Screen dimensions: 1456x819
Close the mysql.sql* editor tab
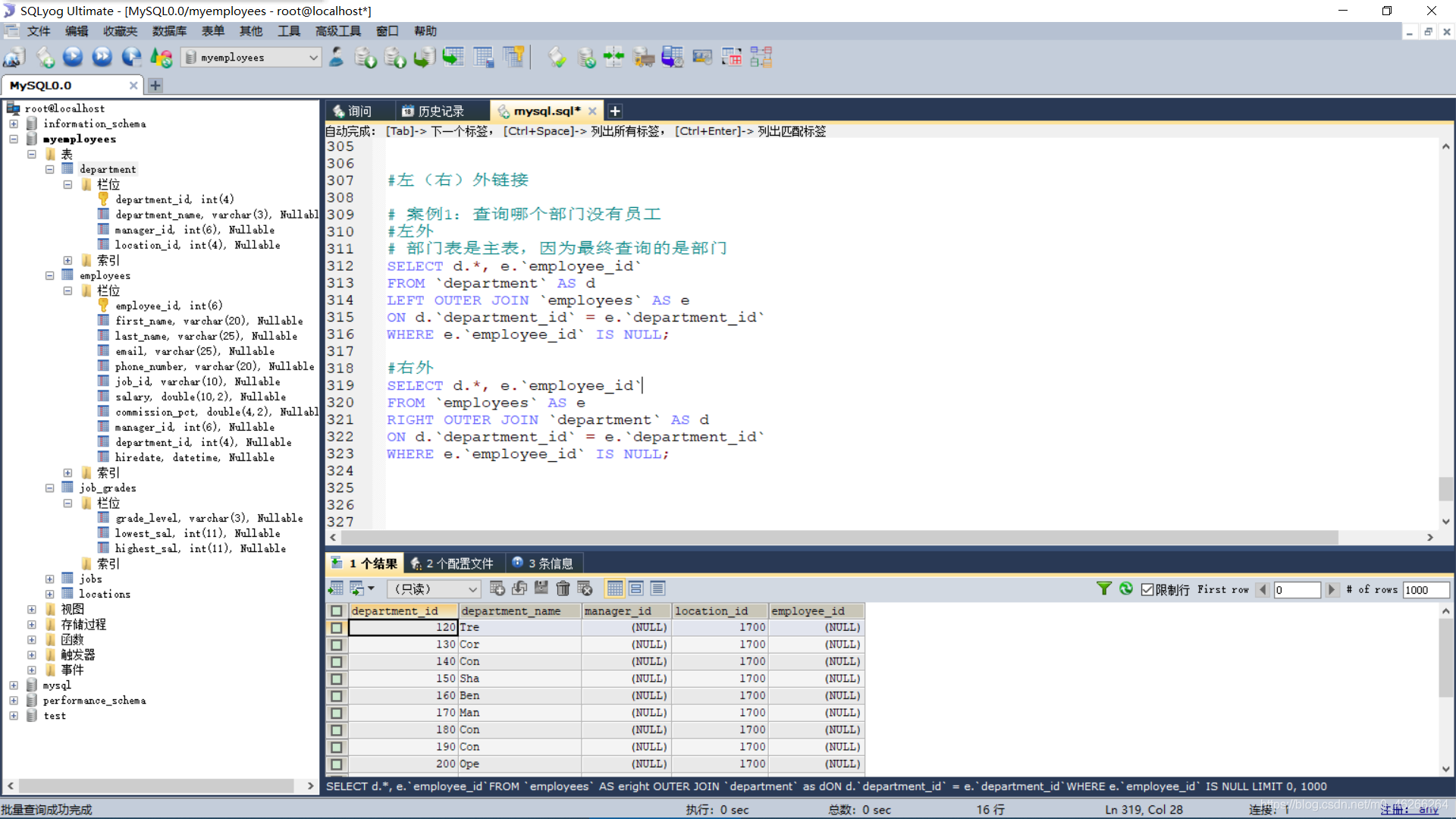coord(592,111)
